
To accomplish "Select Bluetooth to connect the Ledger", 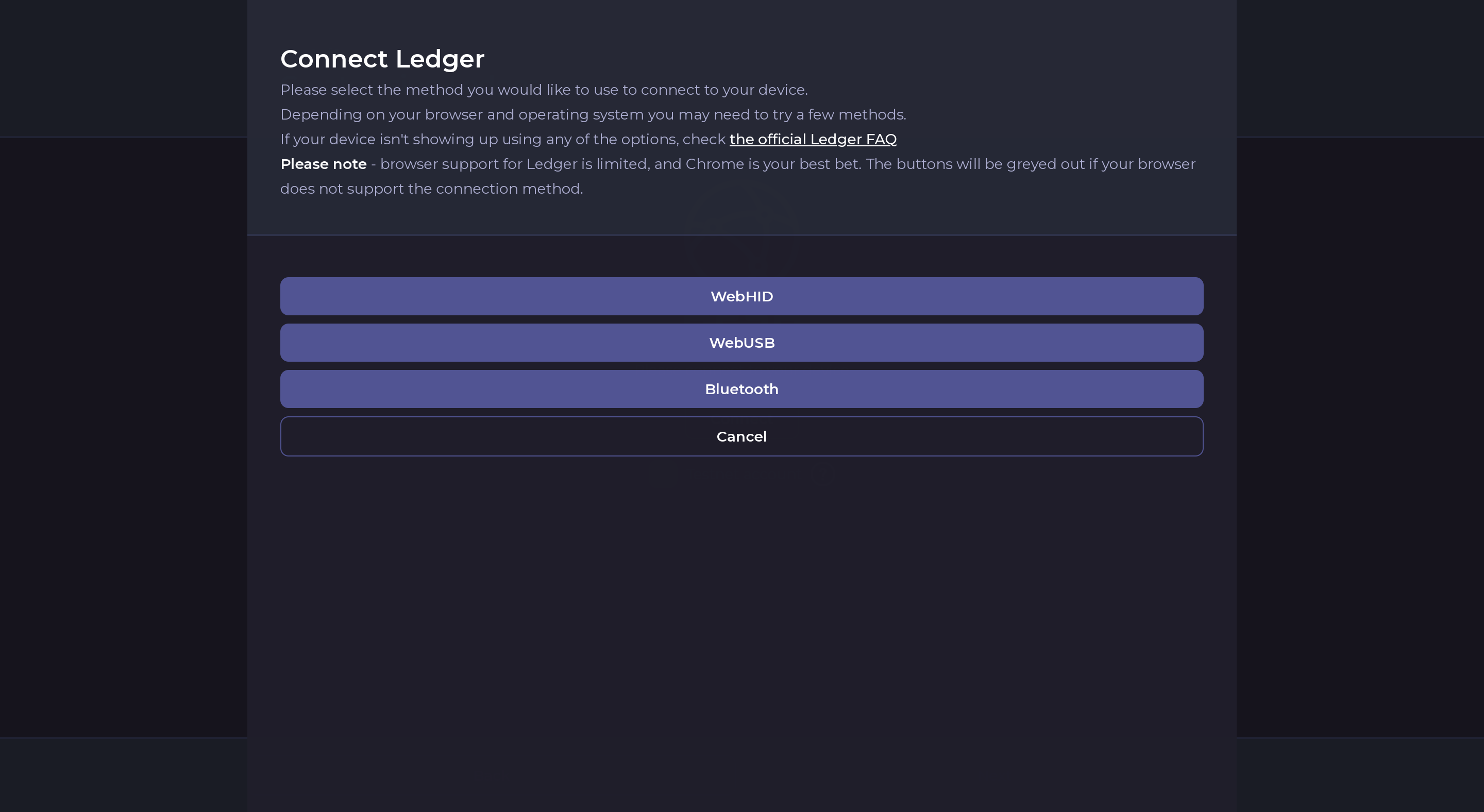I will (741, 390).
